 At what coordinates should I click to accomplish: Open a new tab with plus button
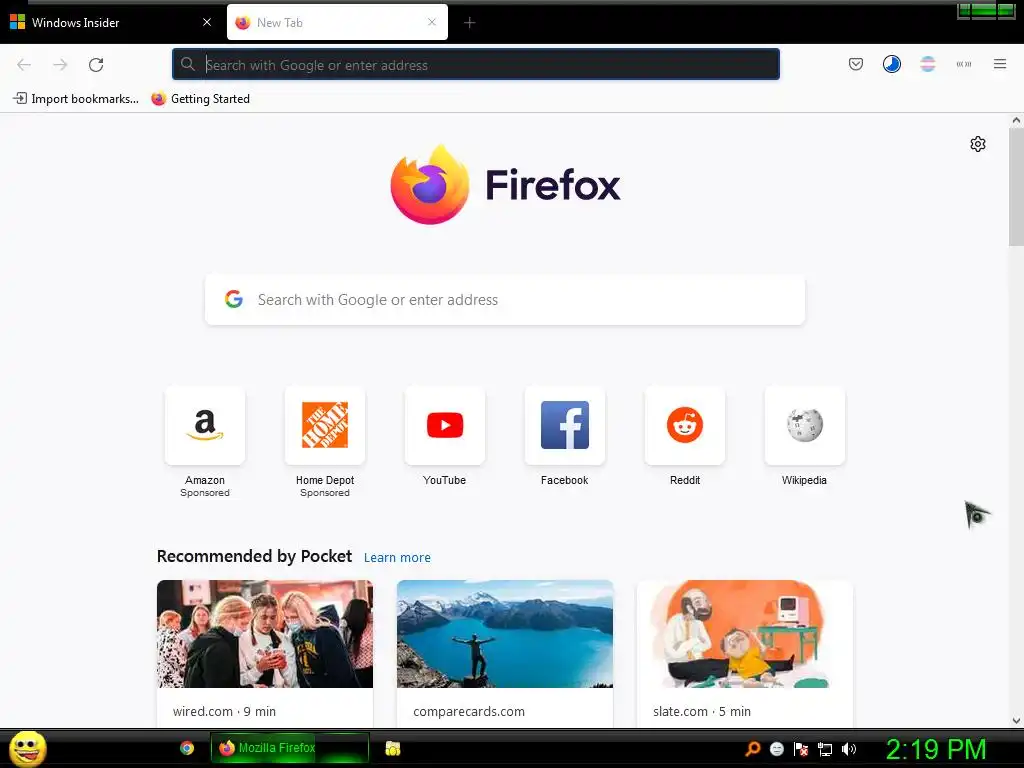pyautogui.click(x=469, y=23)
